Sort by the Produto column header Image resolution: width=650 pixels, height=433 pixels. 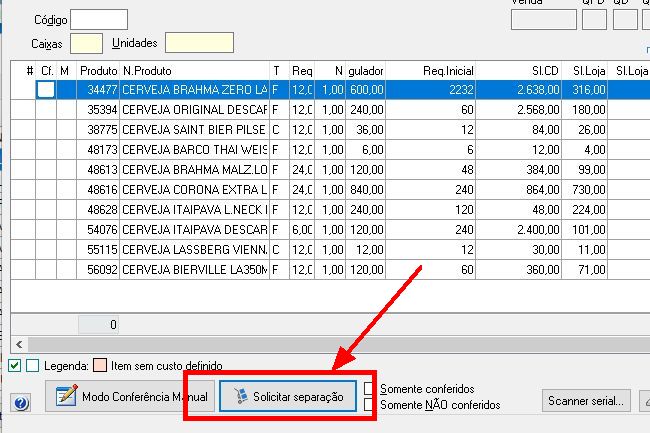(98, 71)
